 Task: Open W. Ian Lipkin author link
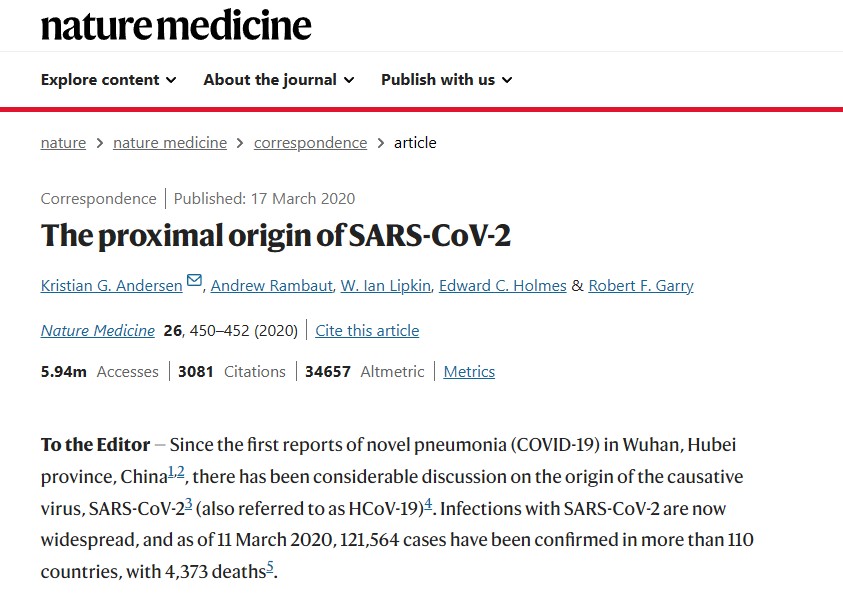pos(385,285)
